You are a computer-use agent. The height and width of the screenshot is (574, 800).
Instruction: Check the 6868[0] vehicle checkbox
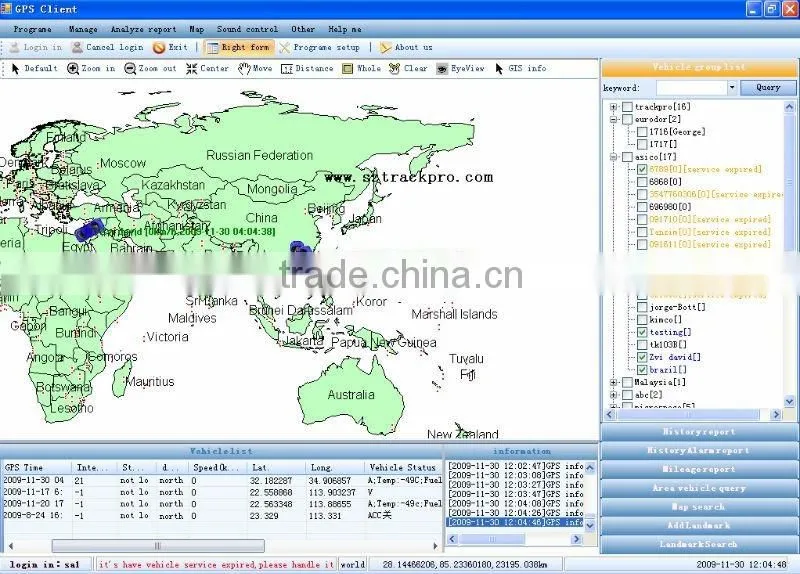(x=642, y=182)
